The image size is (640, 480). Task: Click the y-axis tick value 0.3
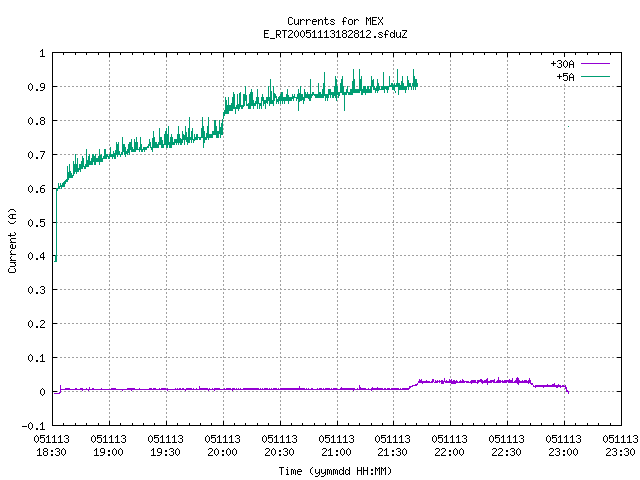coord(36,290)
